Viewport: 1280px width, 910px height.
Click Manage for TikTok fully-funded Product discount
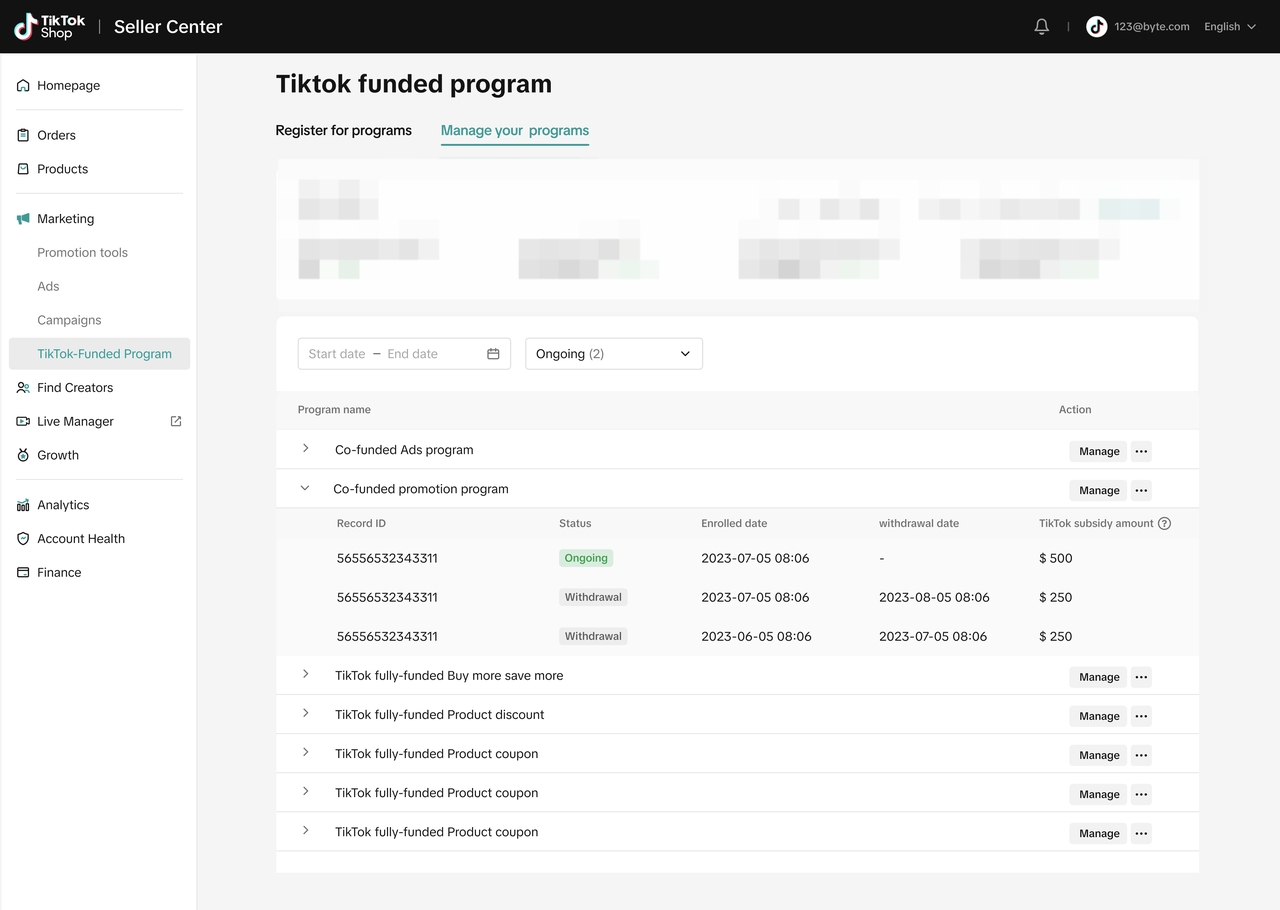click(x=1098, y=716)
